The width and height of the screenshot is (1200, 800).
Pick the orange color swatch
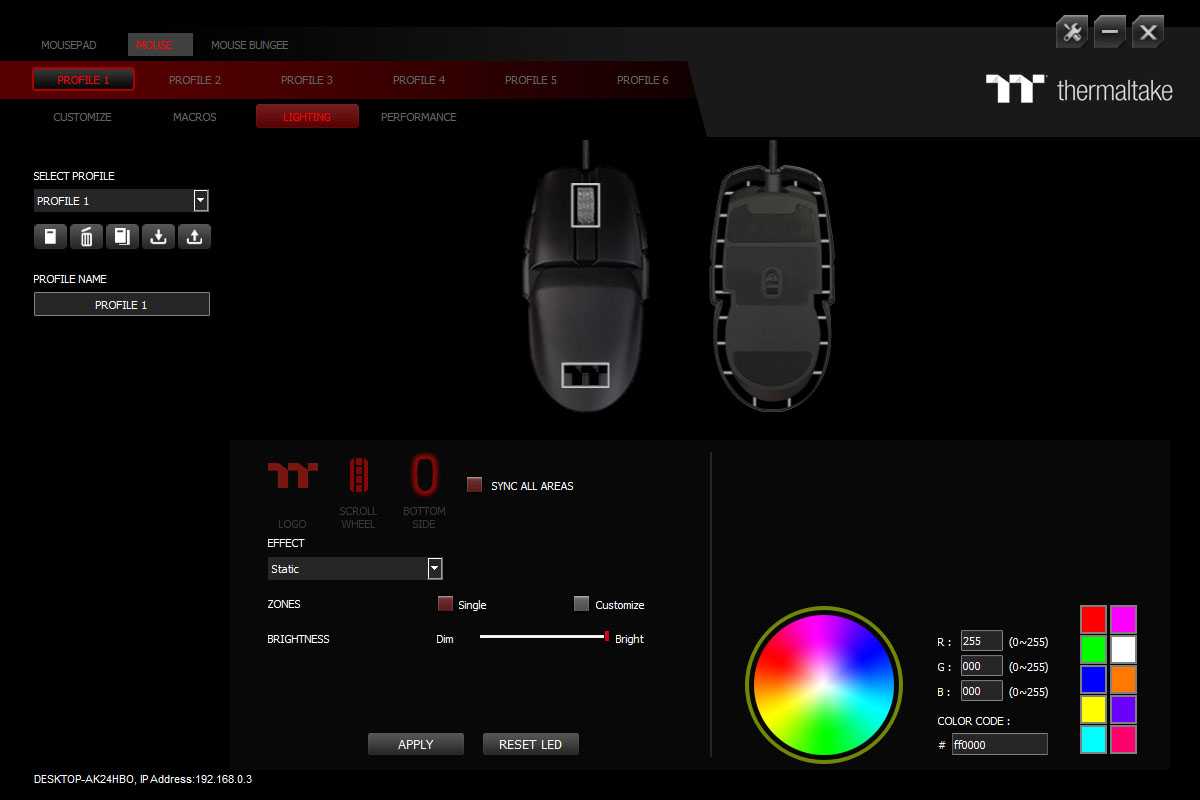1123,680
